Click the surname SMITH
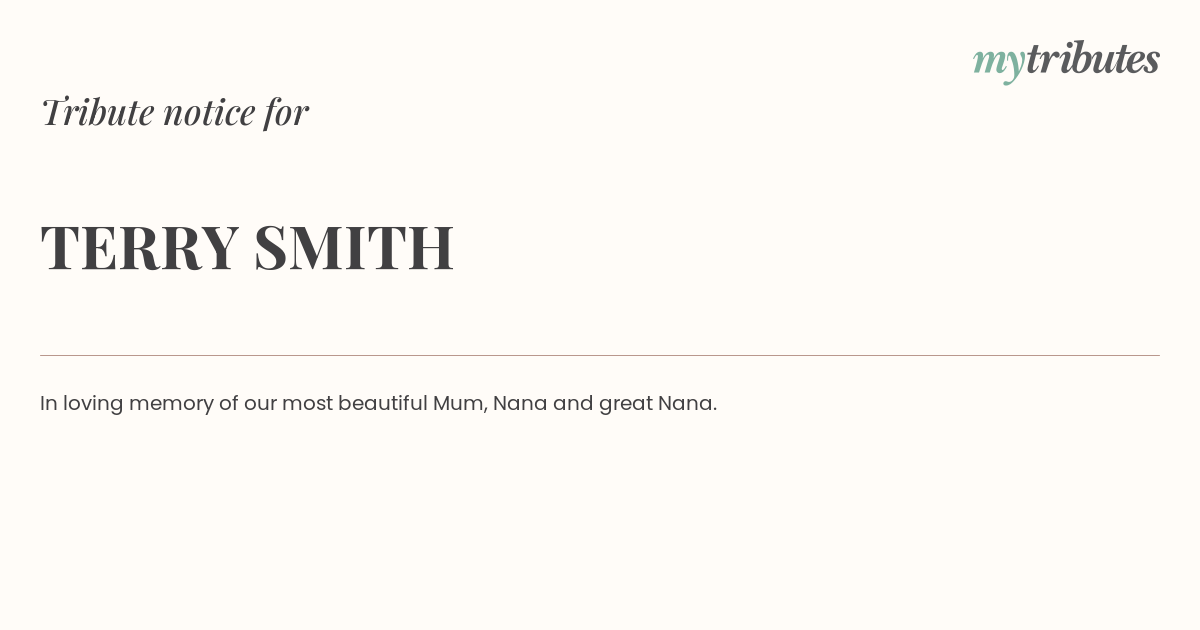 click(x=354, y=247)
